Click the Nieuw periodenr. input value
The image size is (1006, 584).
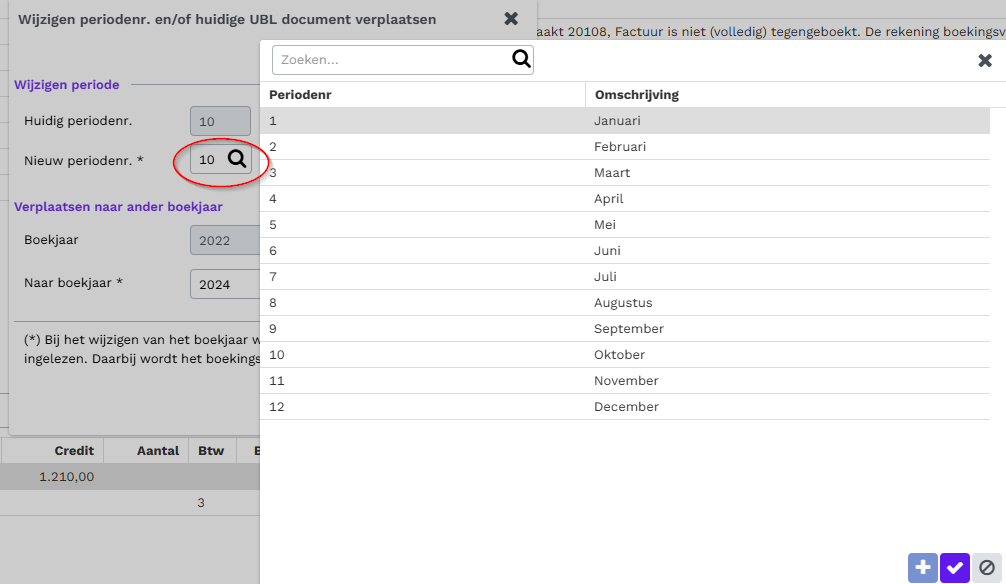pyautogui.click(x=207, y=159)
